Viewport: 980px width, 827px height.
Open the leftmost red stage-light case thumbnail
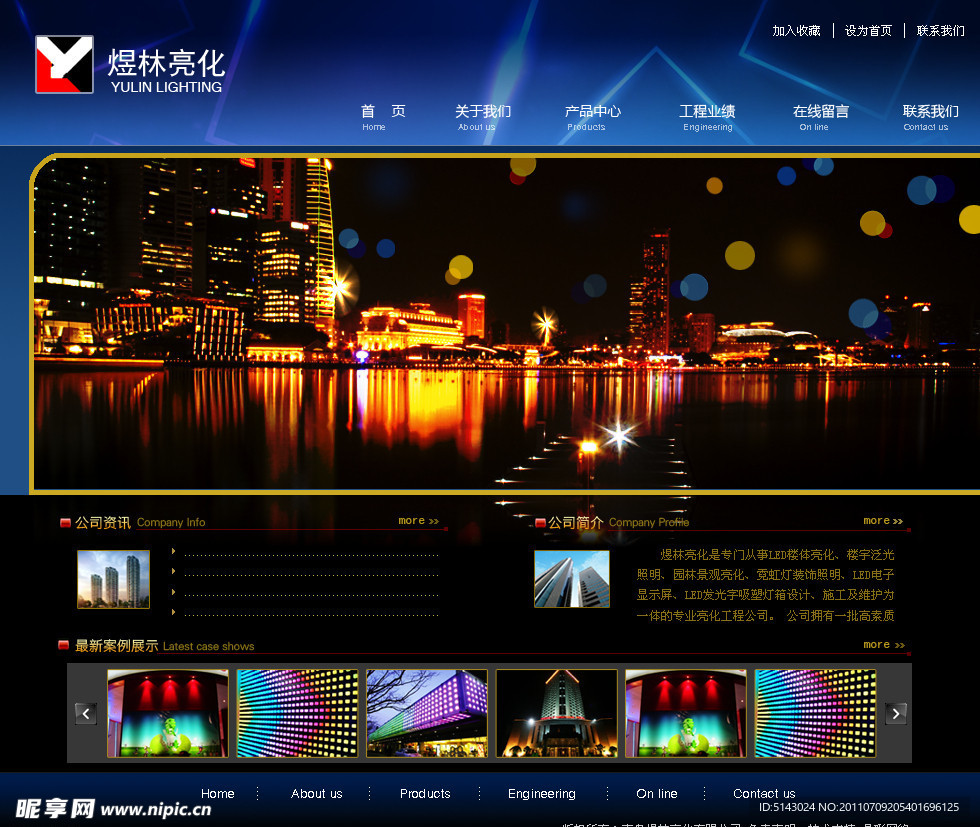click(x=168, y=713)
